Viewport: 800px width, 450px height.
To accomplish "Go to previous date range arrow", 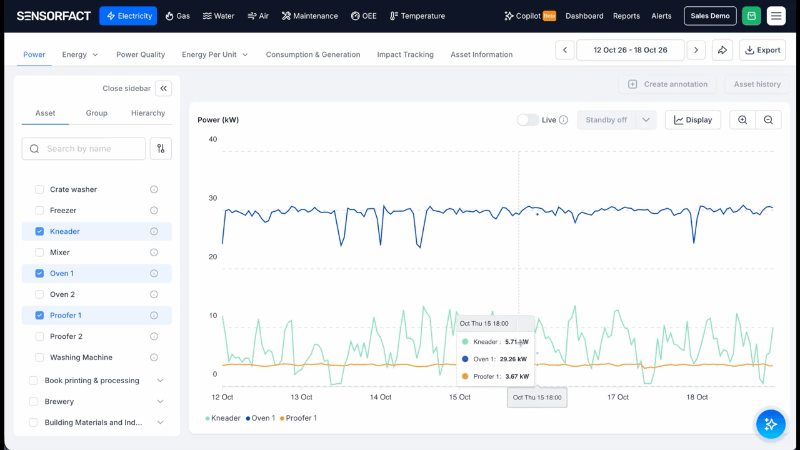I will click(x=565, y=50).
